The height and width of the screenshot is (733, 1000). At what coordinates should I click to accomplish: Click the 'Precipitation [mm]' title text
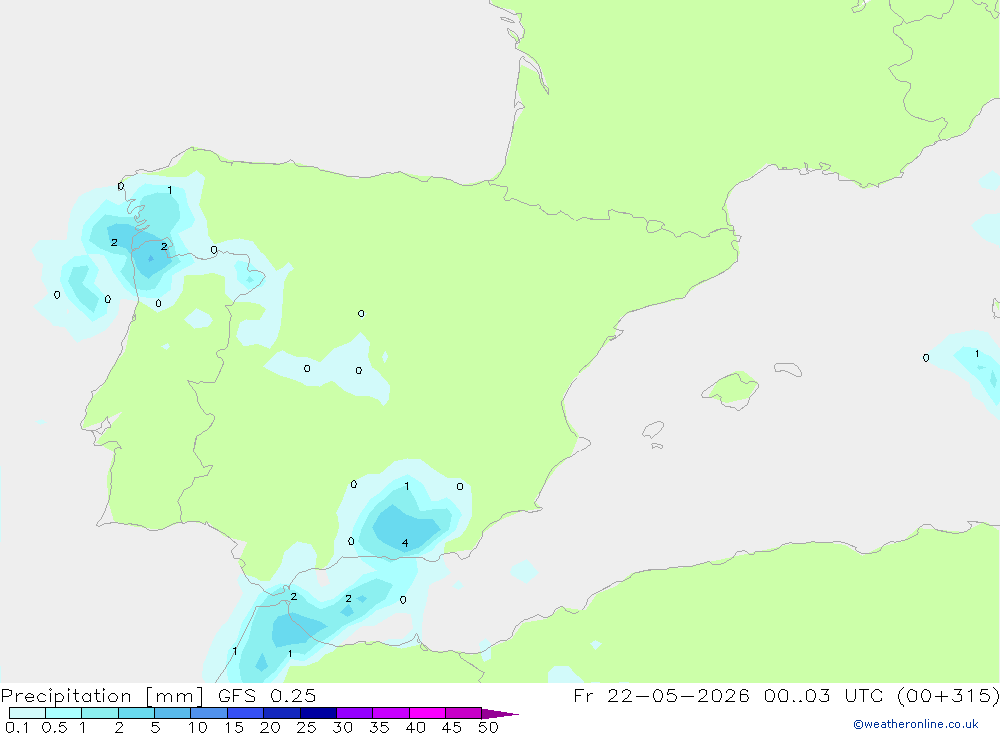coord(102,696)
